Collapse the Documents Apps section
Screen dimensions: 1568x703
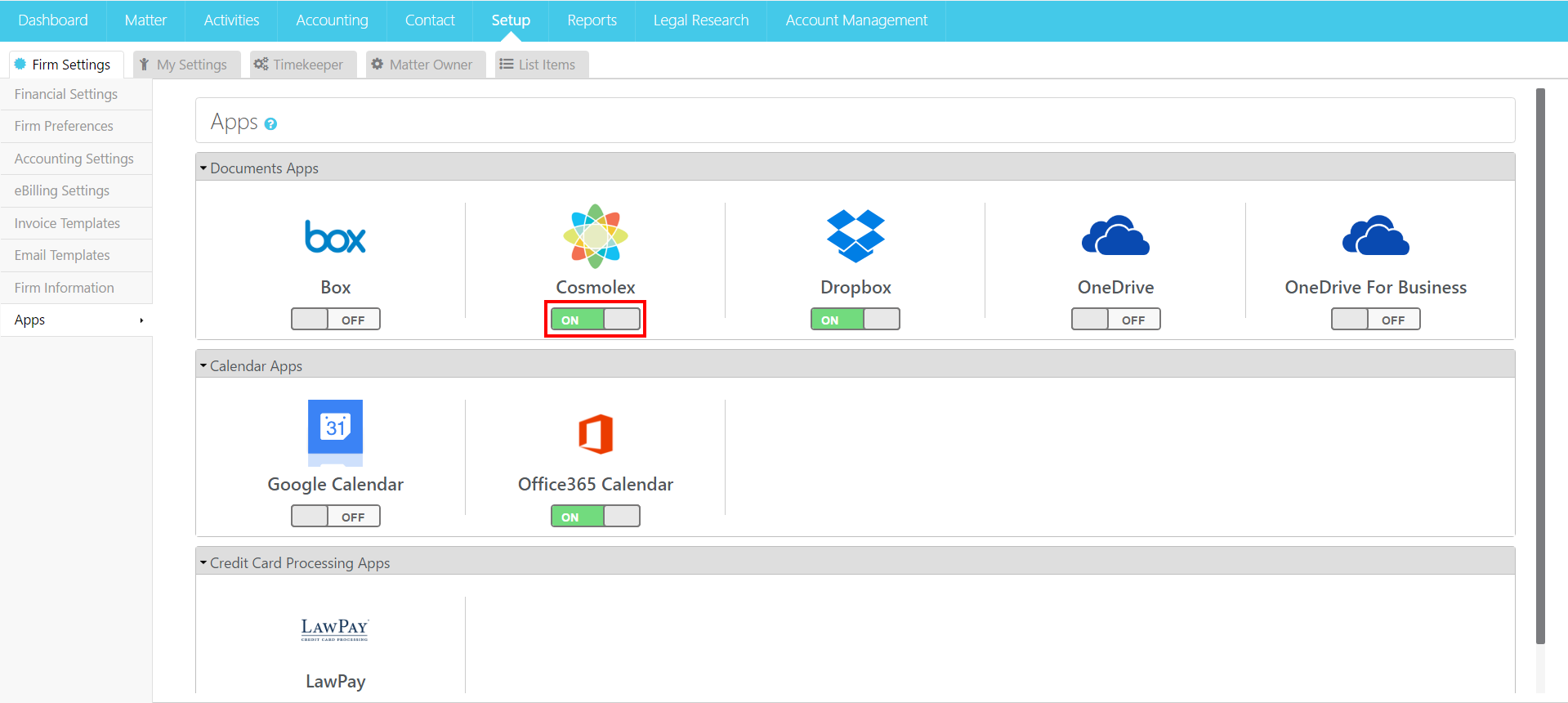coord(203,168)
